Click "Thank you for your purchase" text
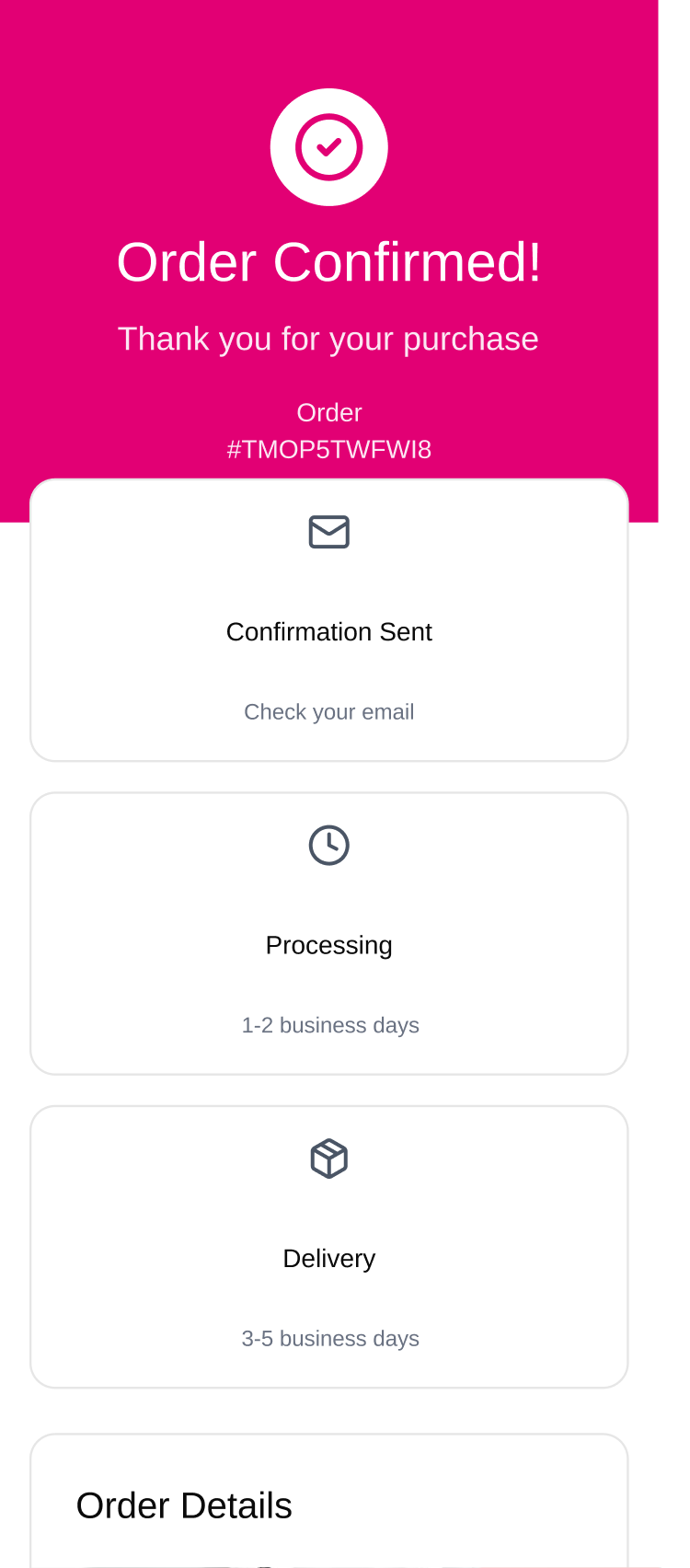 [328, 339]
